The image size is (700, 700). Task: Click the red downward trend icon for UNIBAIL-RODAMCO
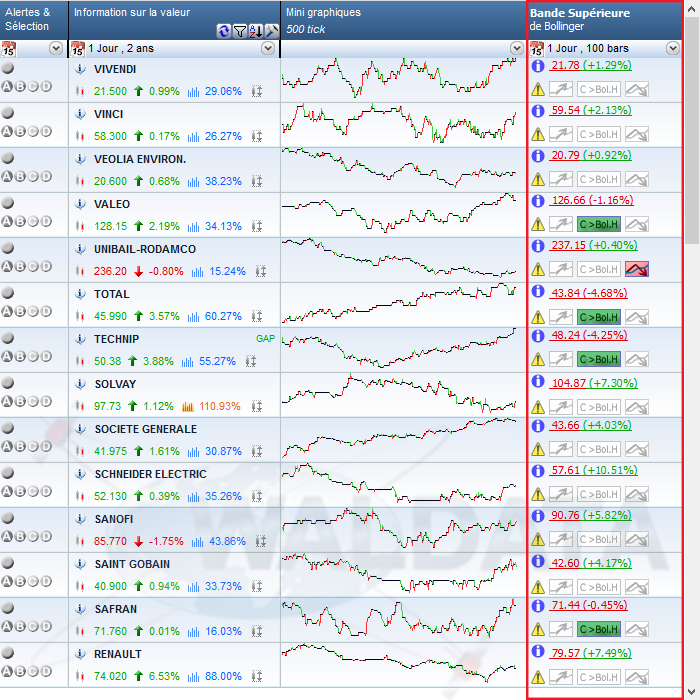pos(637,269)
